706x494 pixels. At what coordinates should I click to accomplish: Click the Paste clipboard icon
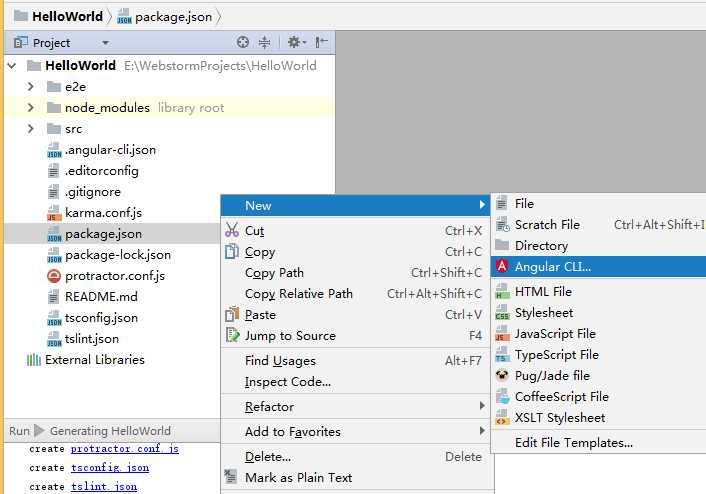232,314
